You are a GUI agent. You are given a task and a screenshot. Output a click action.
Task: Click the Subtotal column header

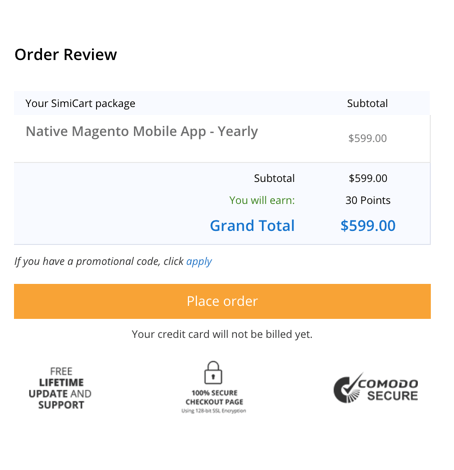pos(367,103)
